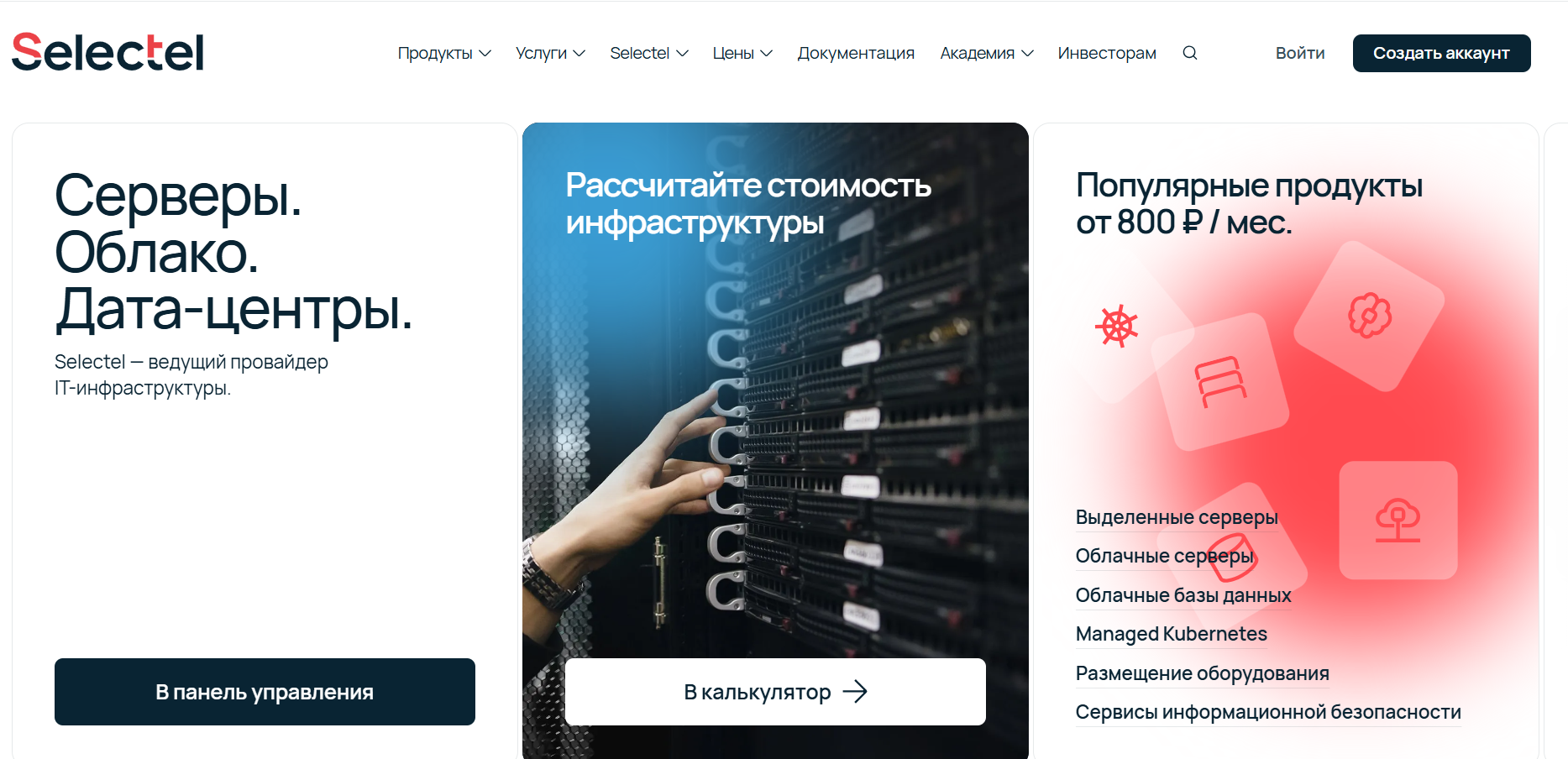
Task: Open the search magnifier icon
Action: click(1189, 53)
